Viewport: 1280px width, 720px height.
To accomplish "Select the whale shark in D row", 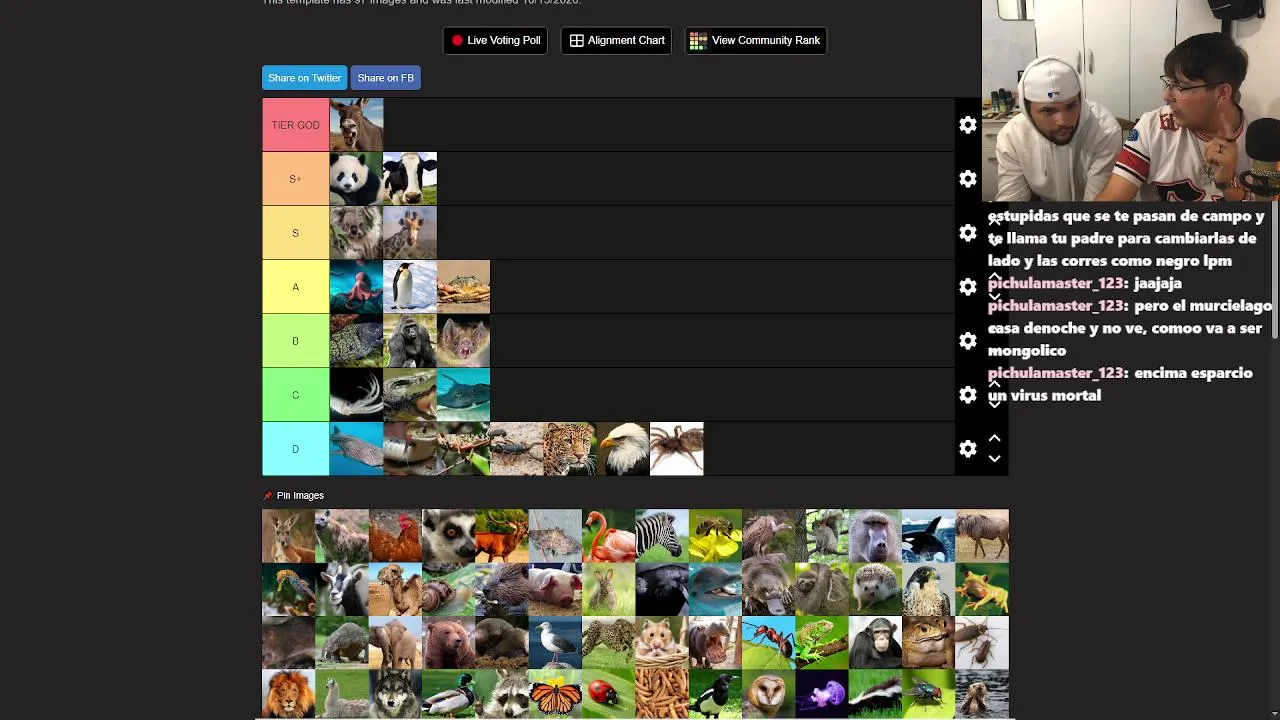I will (x=356, y=449).
